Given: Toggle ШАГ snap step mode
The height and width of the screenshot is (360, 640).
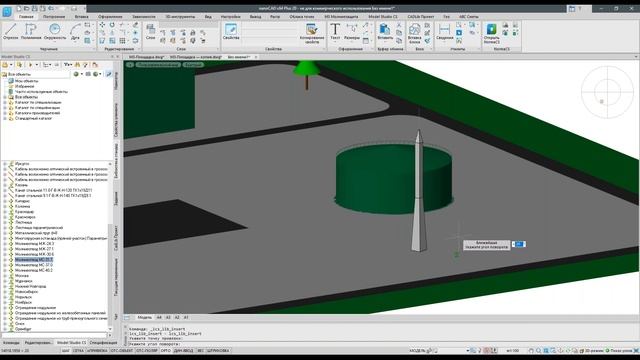Looking at the screenshot, I should tap(66, 351).
